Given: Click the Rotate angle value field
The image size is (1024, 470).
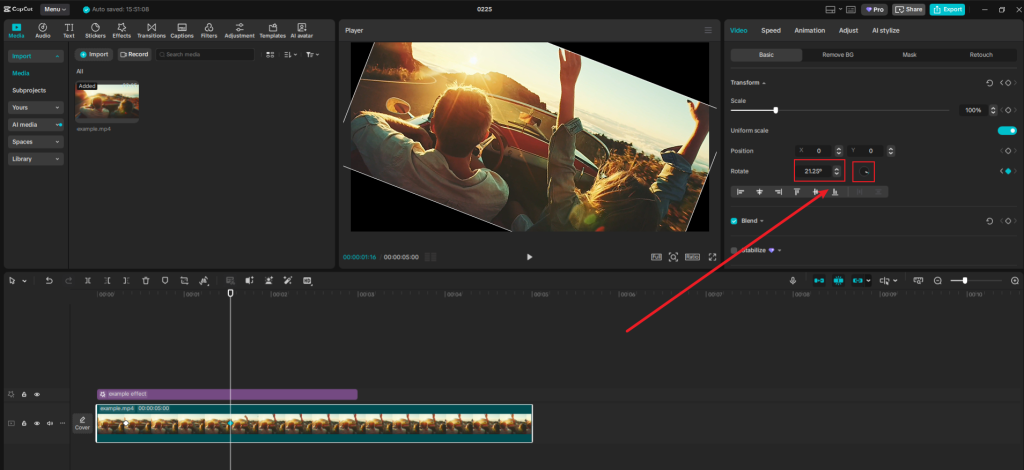Looking at the screenshot, I should pos(813,171).
